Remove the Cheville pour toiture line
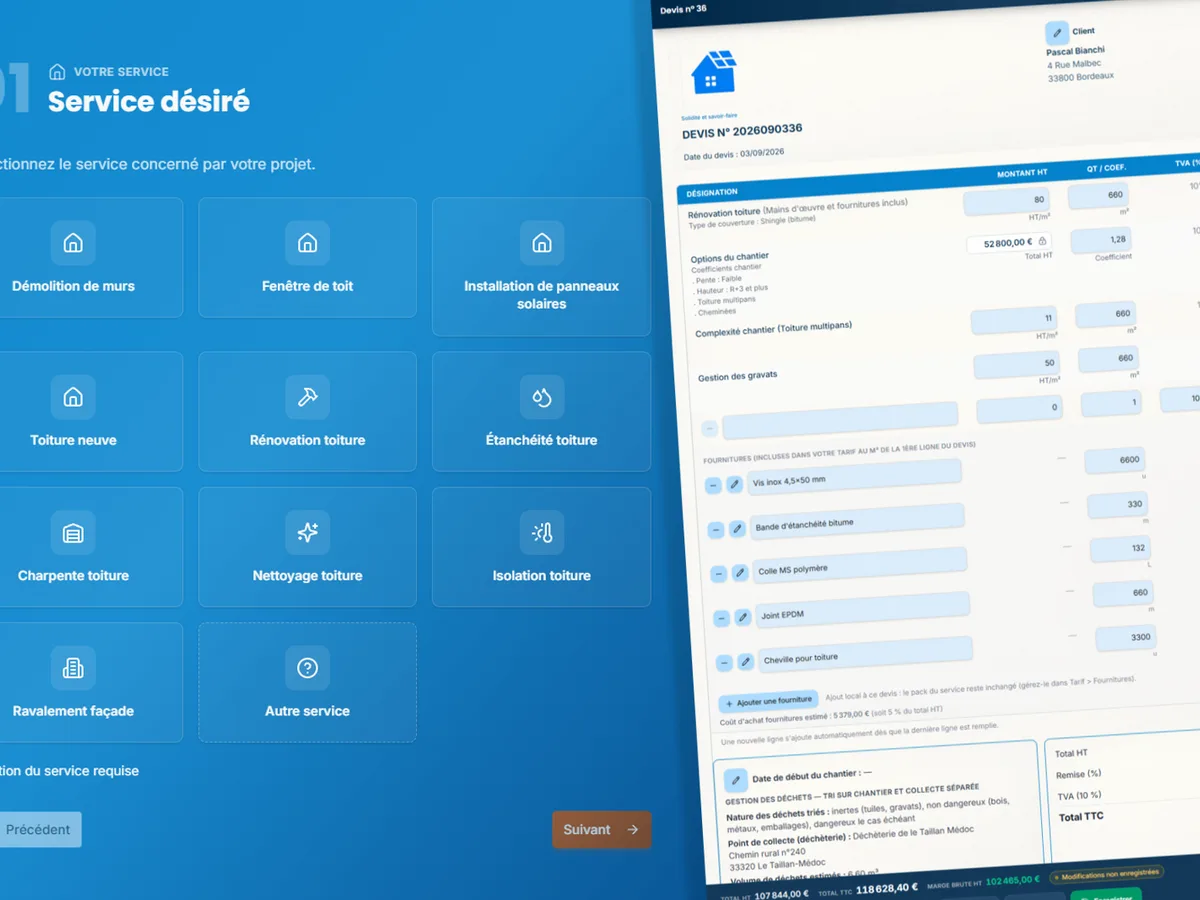1200x900 pixels. click(x=725, y=663)
